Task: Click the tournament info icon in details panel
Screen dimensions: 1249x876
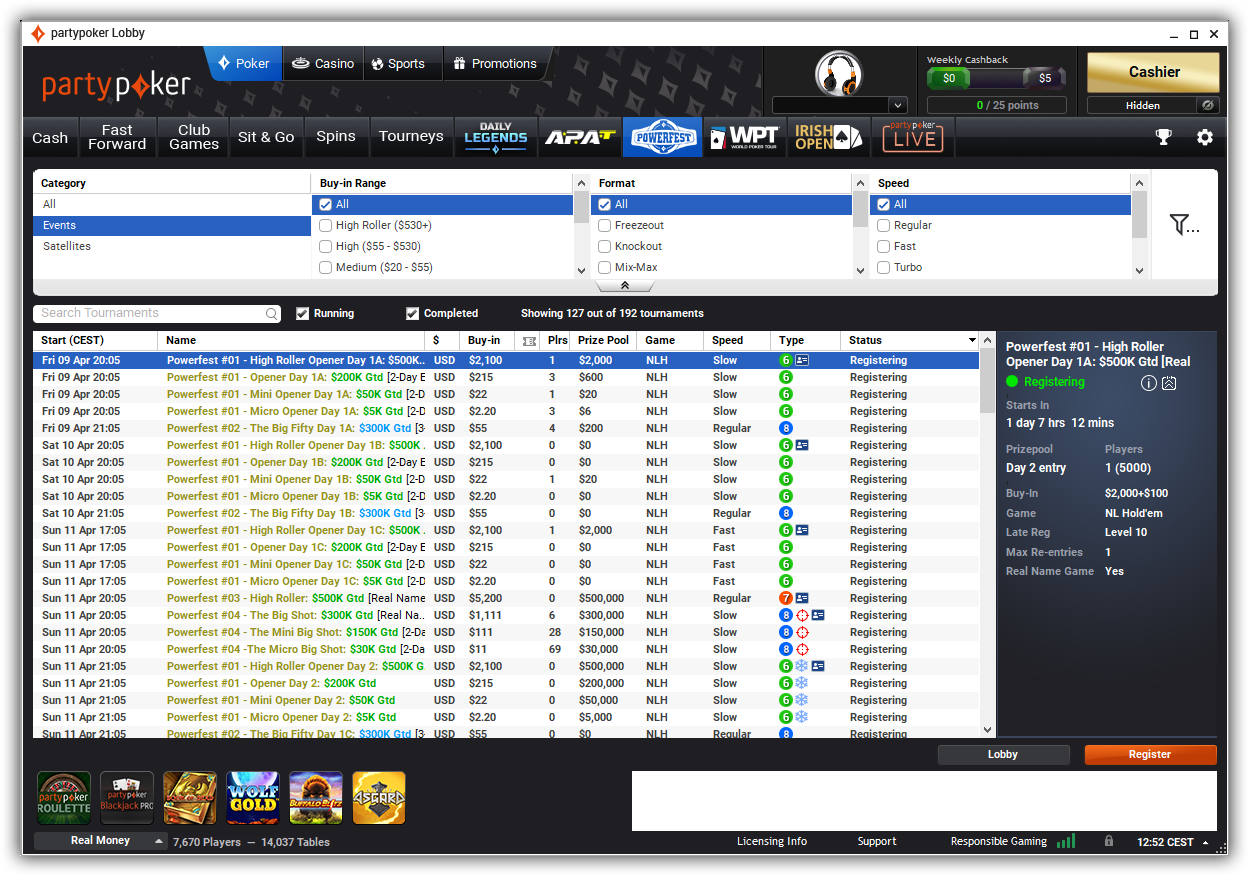Action: coord(1148,382)
